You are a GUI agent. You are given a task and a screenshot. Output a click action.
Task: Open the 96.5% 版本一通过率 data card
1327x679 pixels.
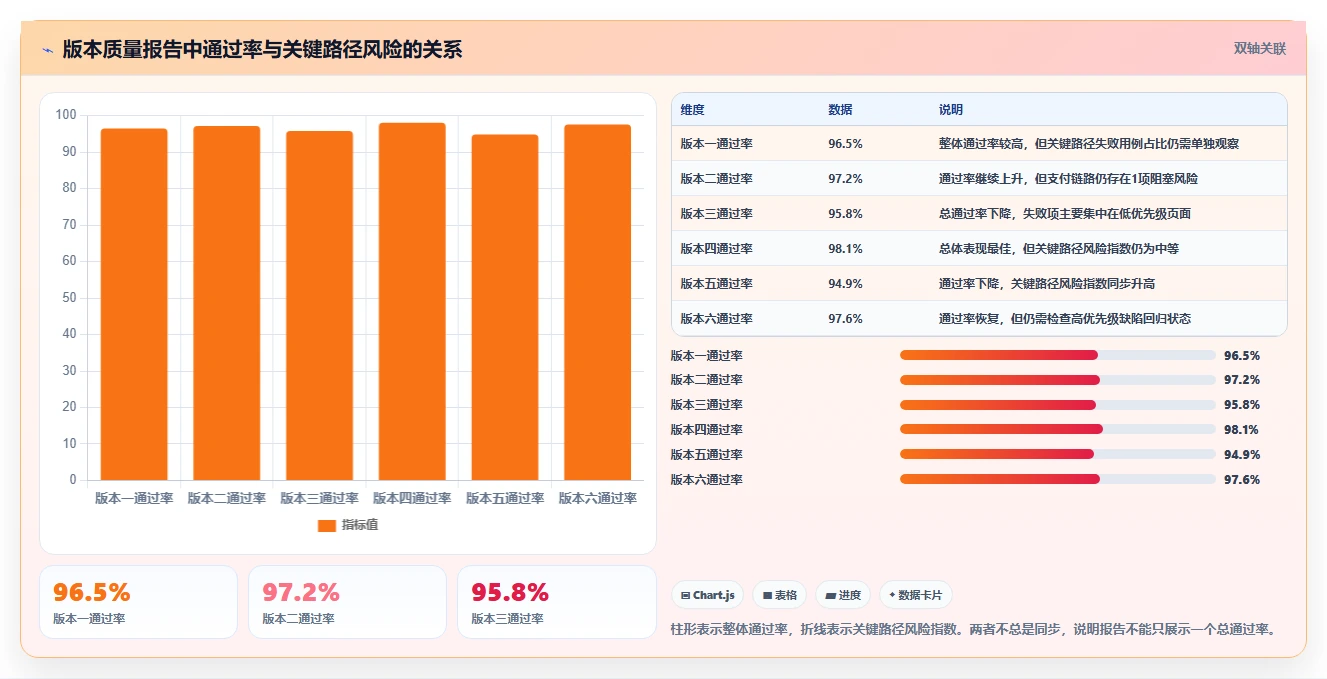pyautogui.click(x=138, y=602)
